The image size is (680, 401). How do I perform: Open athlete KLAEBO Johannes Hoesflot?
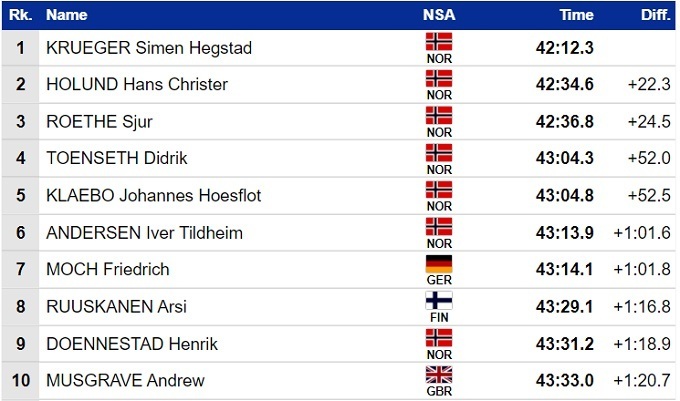(153, 196)
